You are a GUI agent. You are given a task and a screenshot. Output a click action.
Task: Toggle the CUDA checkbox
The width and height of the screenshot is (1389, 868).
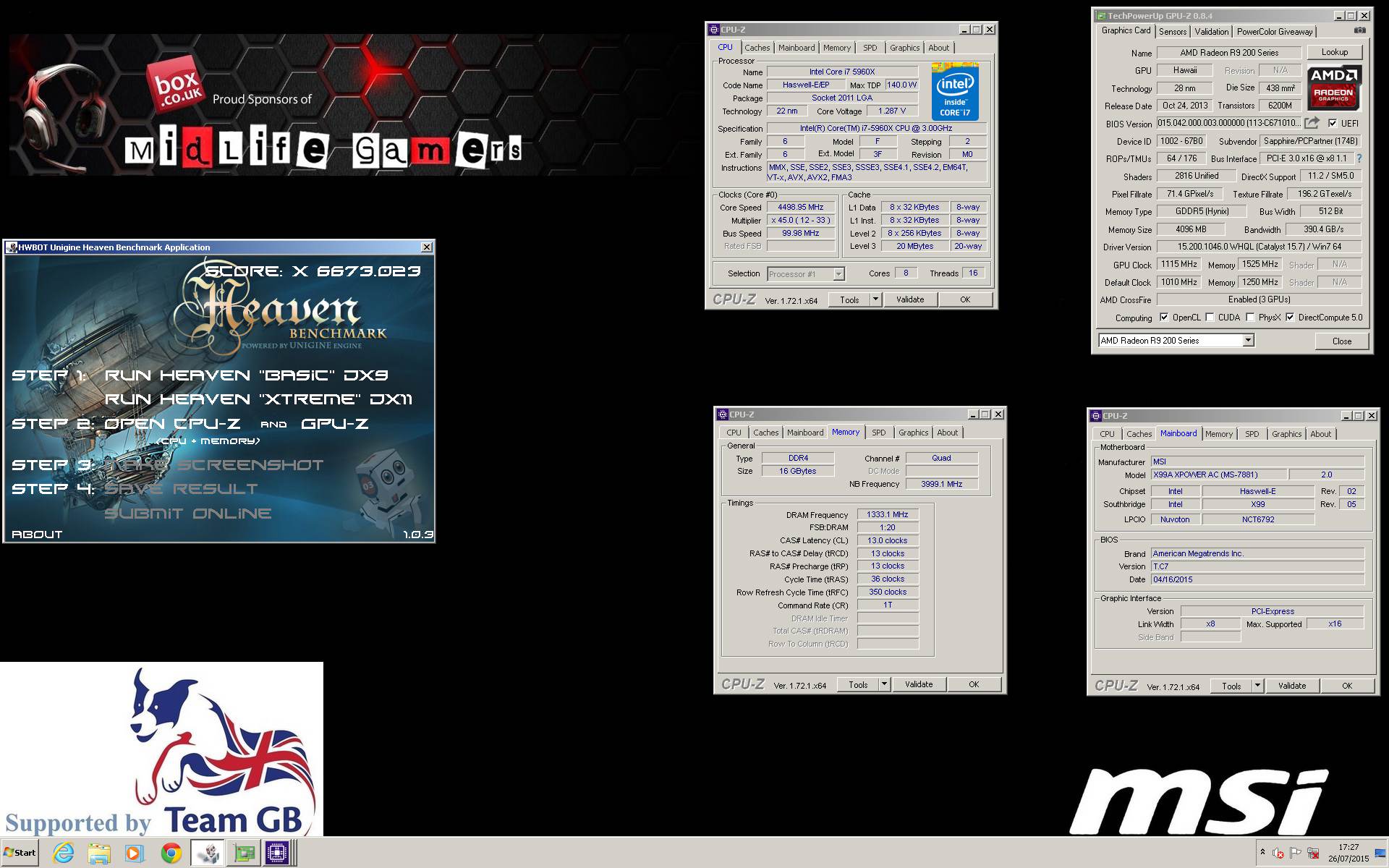(1210, 317)
